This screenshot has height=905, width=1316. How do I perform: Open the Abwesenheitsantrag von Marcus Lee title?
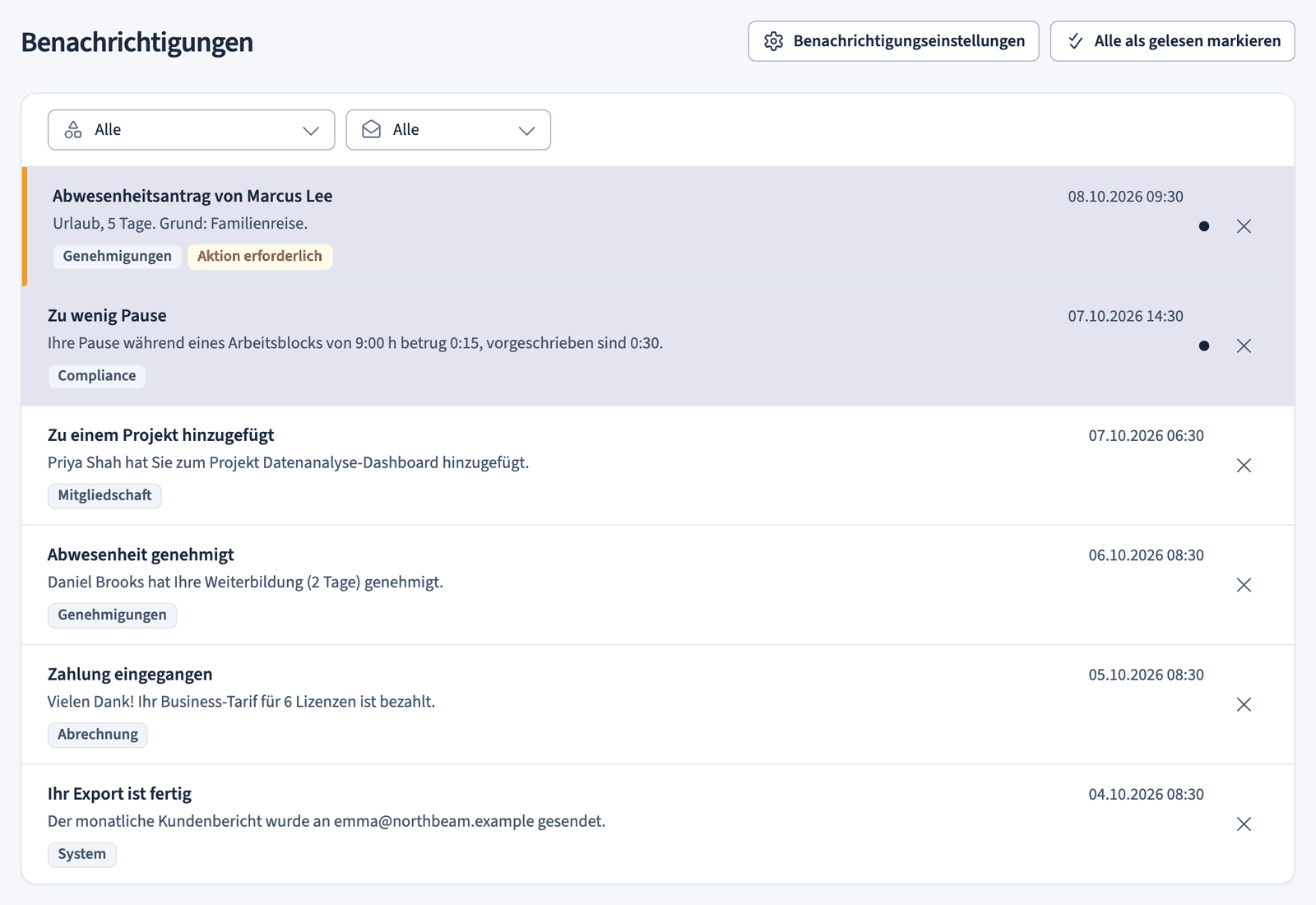tap(192, 196)
